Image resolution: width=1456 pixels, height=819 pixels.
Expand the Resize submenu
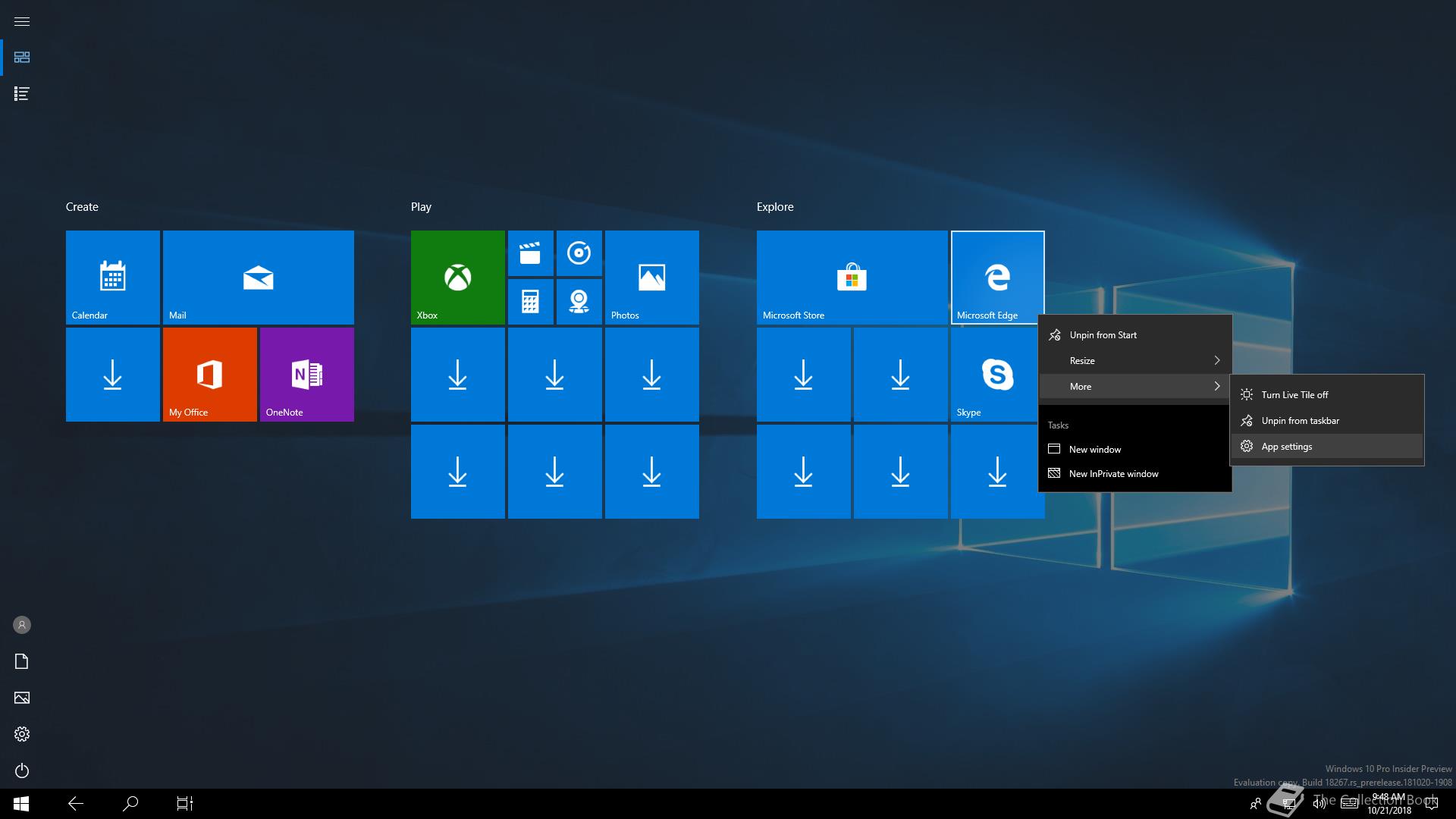1134,361
